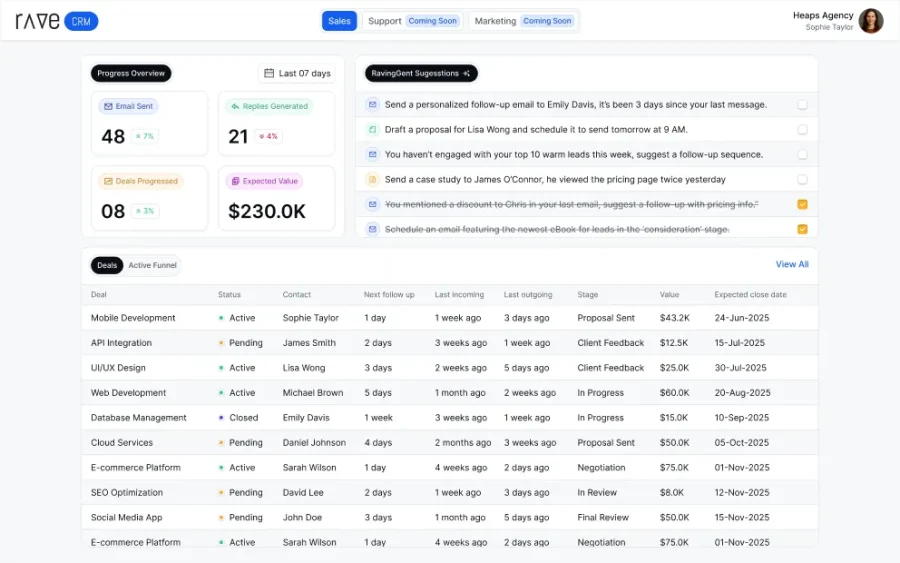Switch to the Active Funnel tab

(153, 265)
